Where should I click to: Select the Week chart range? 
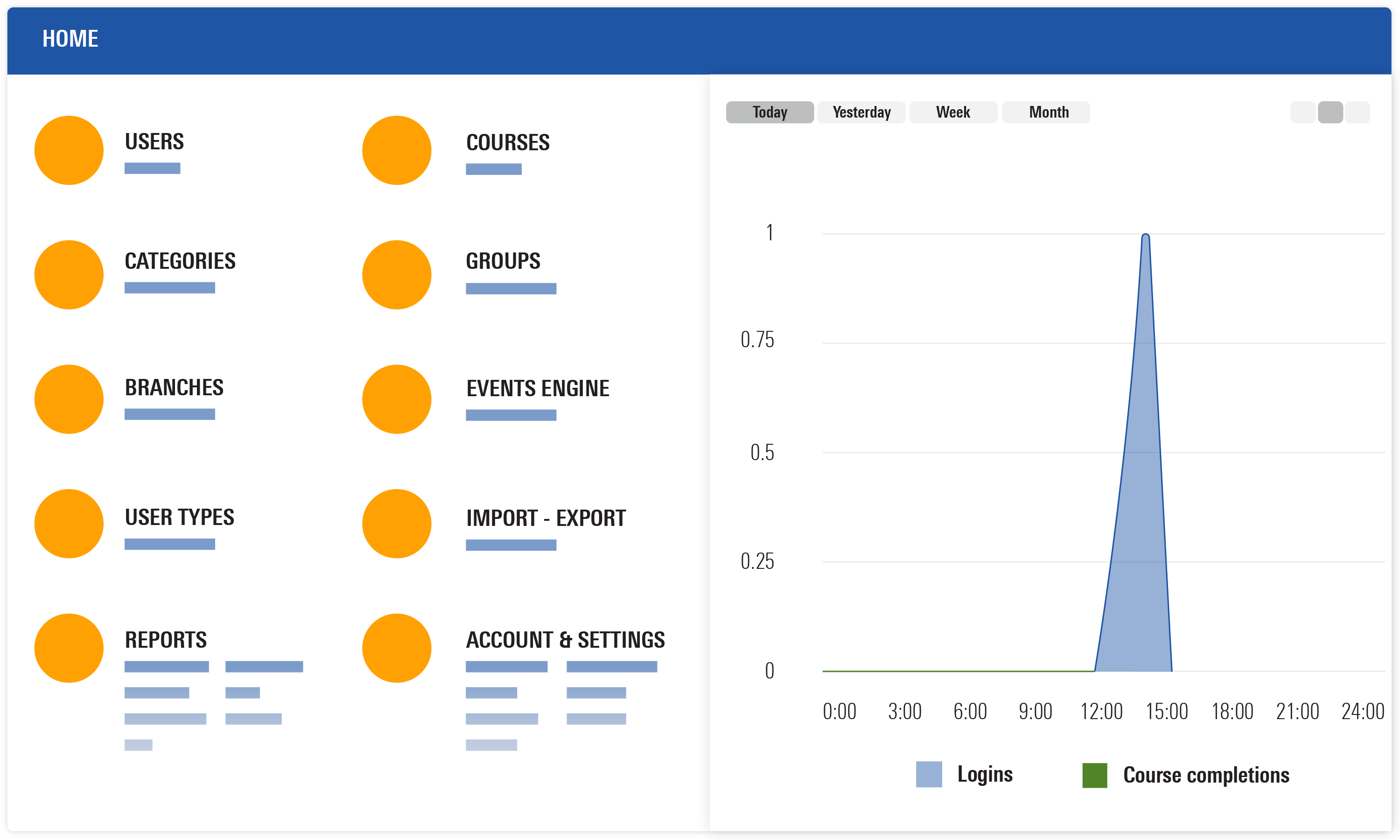coord(953,112)
